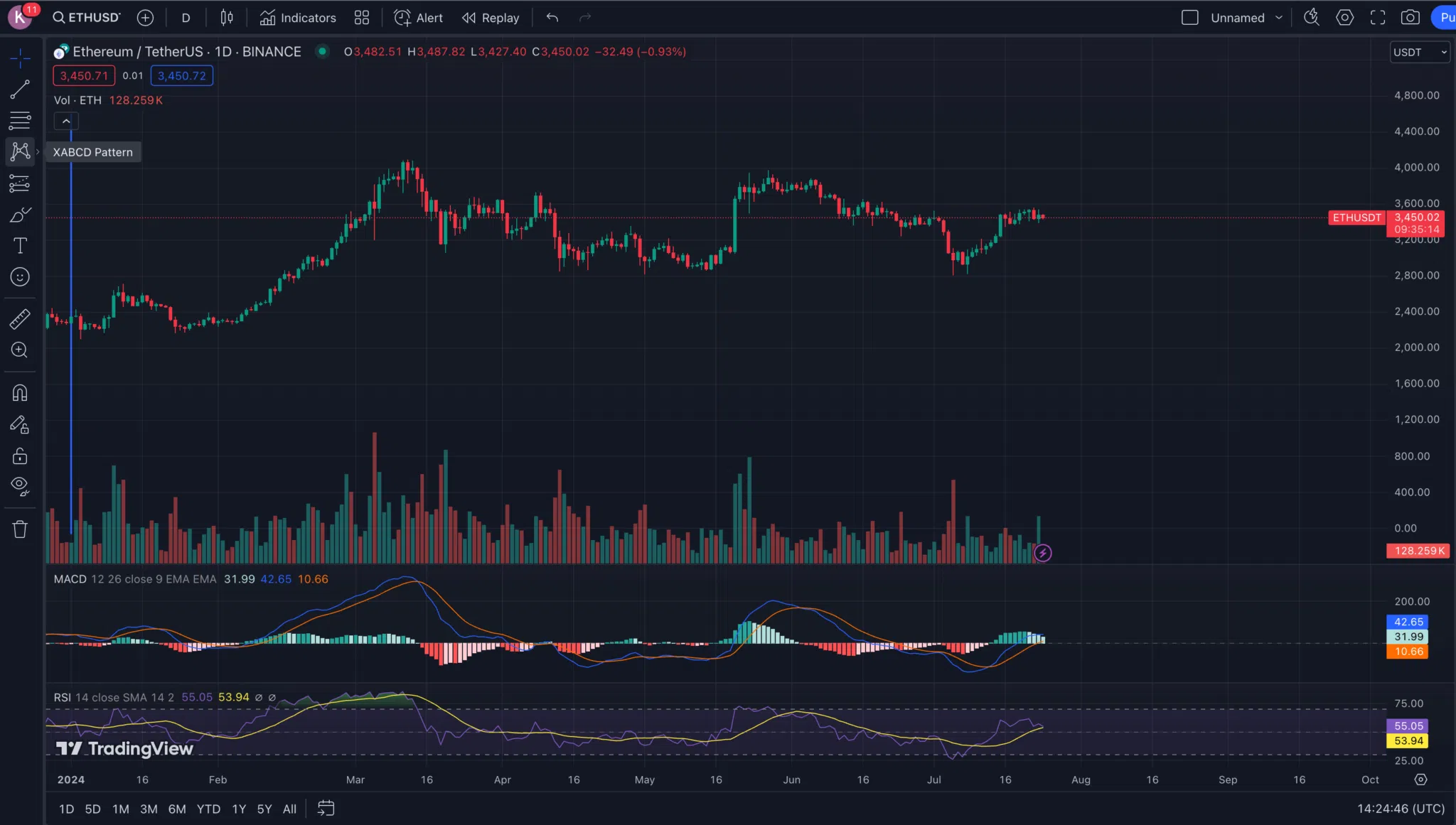
Task: Open the time axis settings gear
Action: [x=1420, y=780]
